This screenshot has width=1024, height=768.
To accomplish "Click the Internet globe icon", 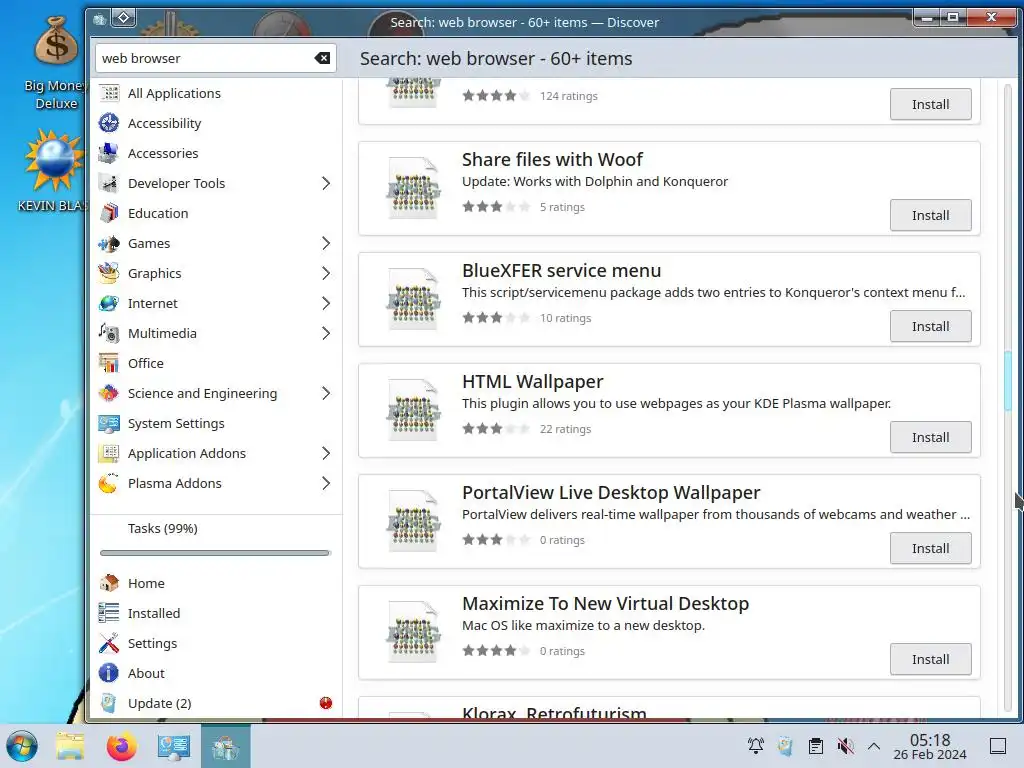I will coord(109,304).
